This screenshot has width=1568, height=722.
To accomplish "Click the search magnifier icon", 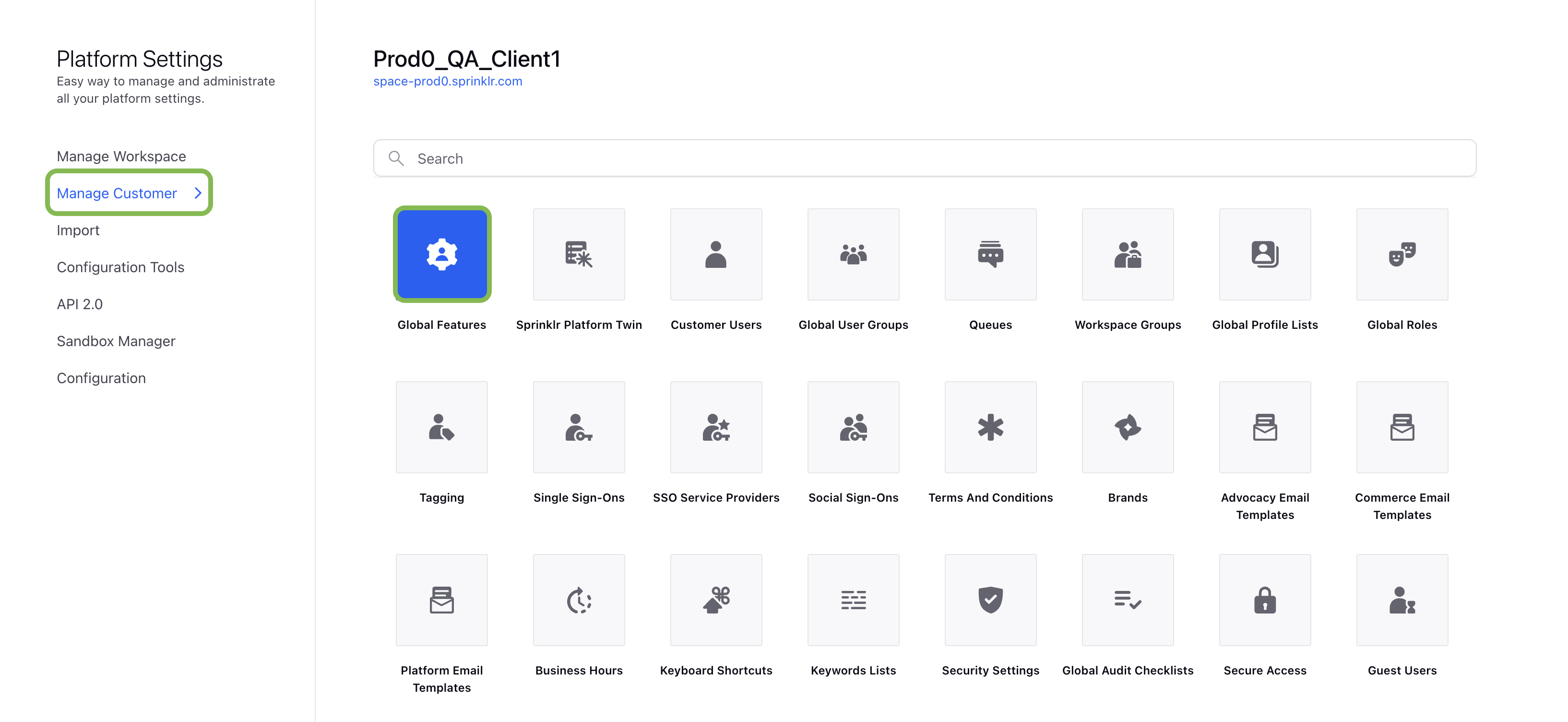I will point(396,158).
